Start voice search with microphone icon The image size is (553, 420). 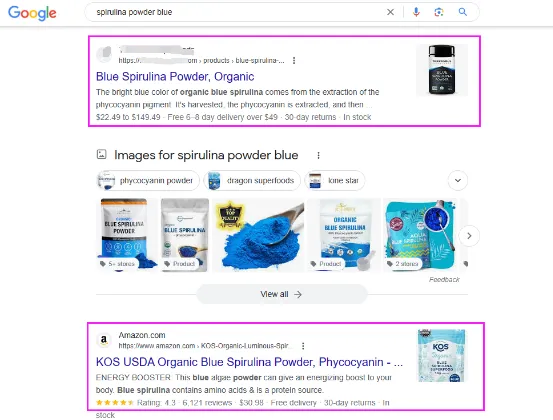(416, 12)
